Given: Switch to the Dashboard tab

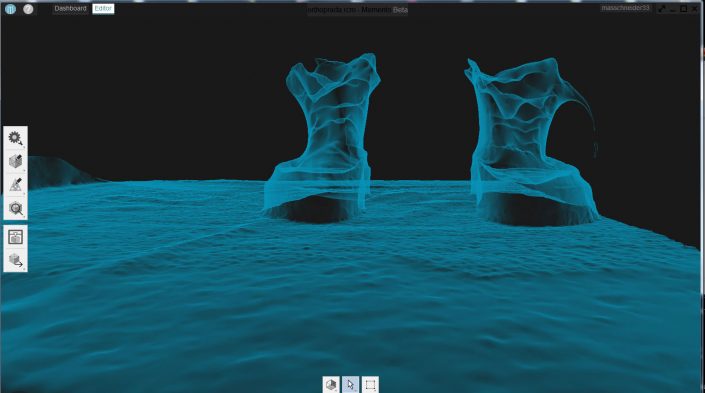Looking at the screenshot, I should coord(70,9).
